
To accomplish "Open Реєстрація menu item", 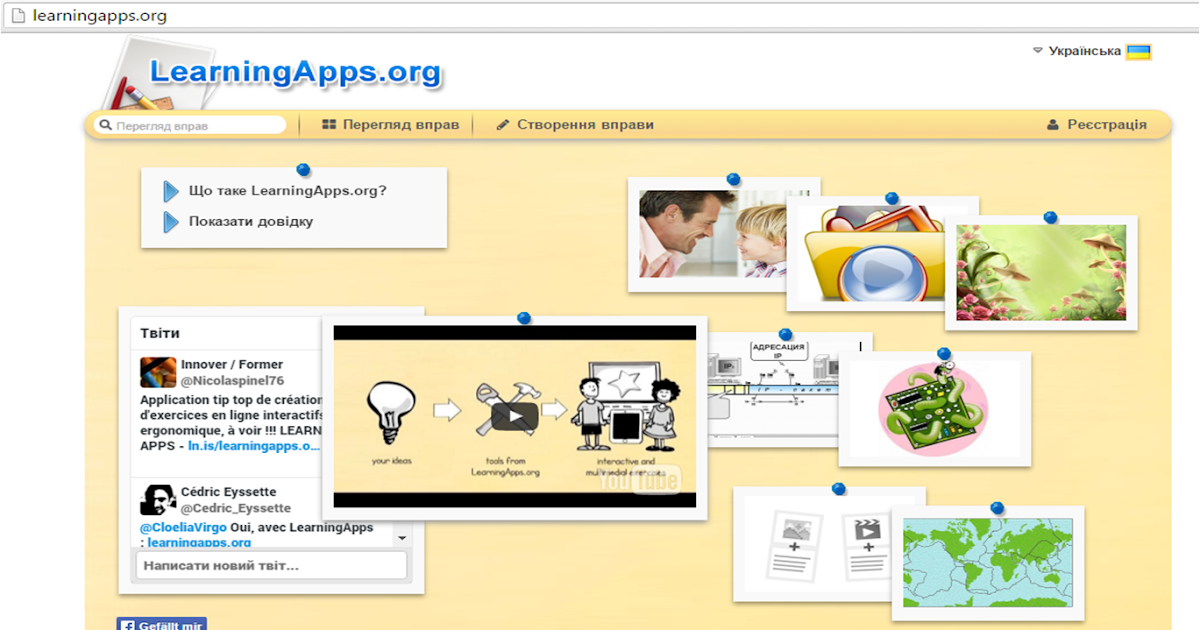I will [x=1096, y=125].
